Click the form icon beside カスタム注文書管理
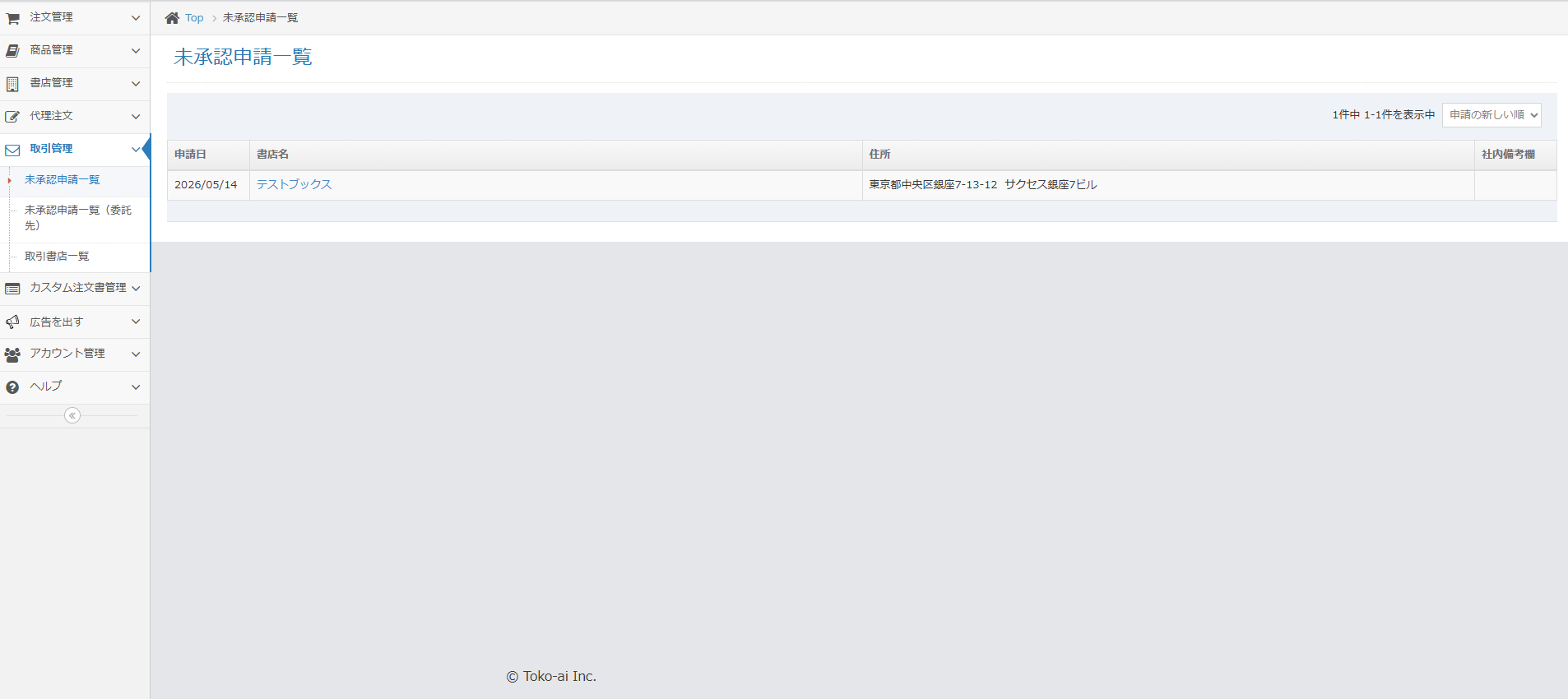The width and height of the screenshot is (1568, 699). pyautogui.click(x=12, y=289)
